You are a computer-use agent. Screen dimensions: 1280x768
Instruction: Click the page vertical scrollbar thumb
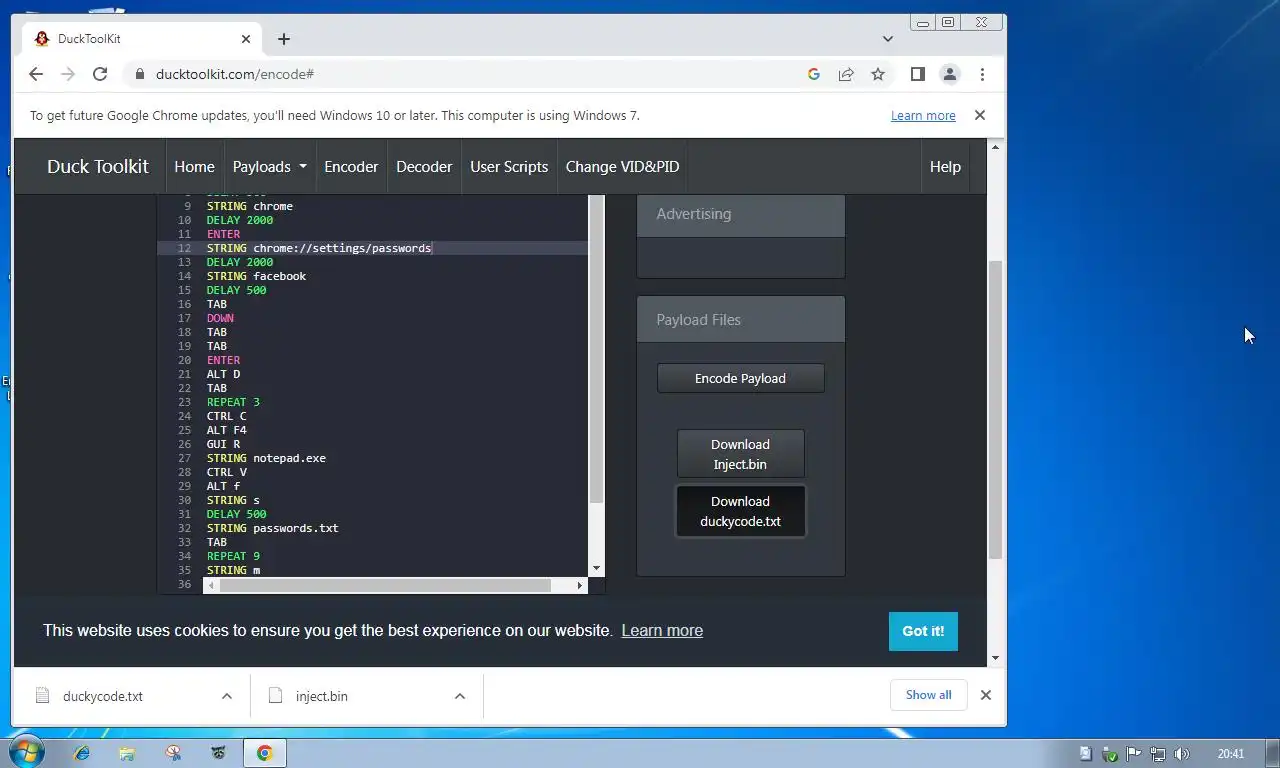(995, 409)
